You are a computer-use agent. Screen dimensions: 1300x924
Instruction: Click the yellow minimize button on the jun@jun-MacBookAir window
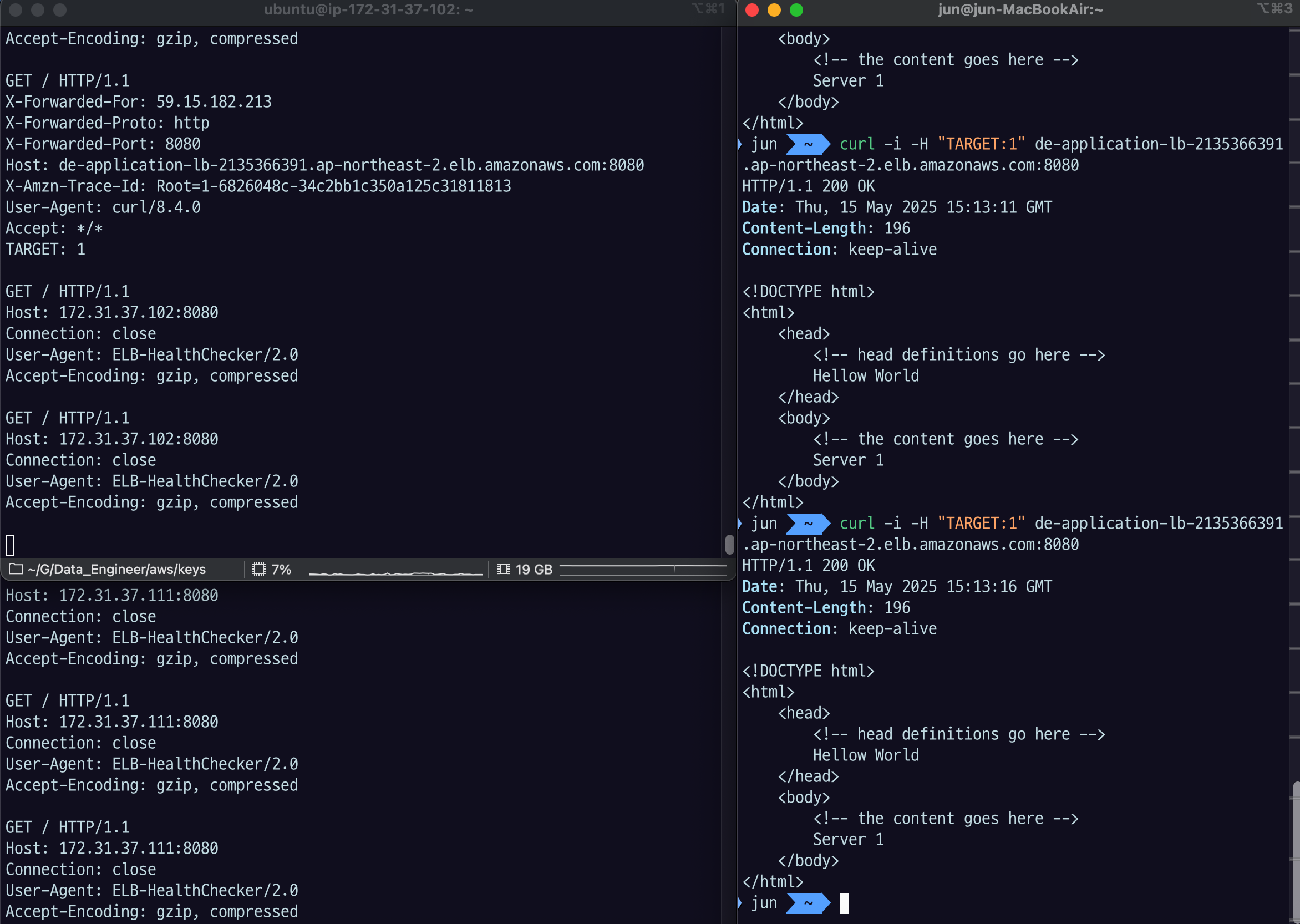pyautogui.click(x=774, y=9)
